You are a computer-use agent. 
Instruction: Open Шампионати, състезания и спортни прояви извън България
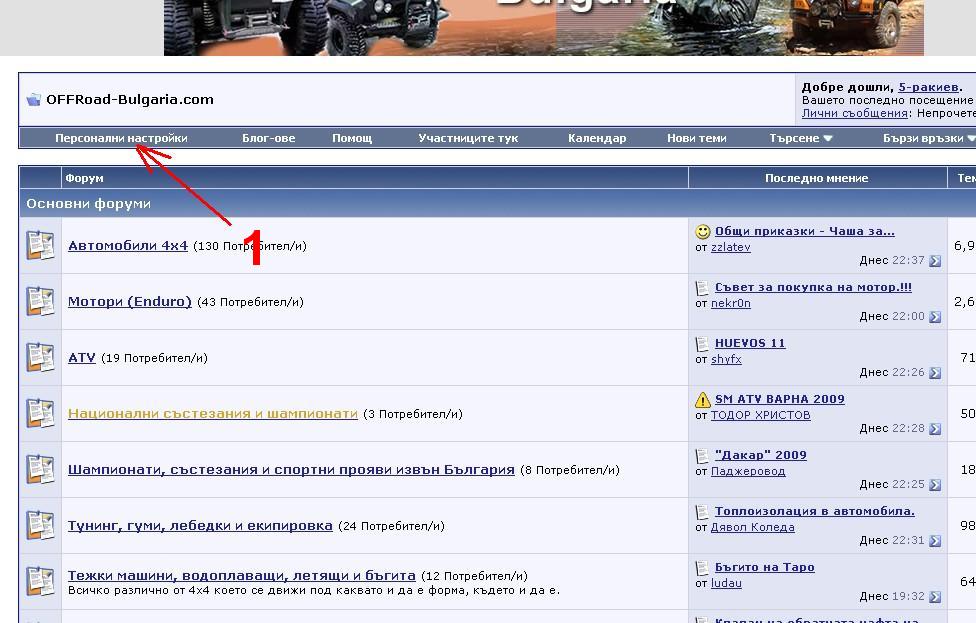point(291,470)
